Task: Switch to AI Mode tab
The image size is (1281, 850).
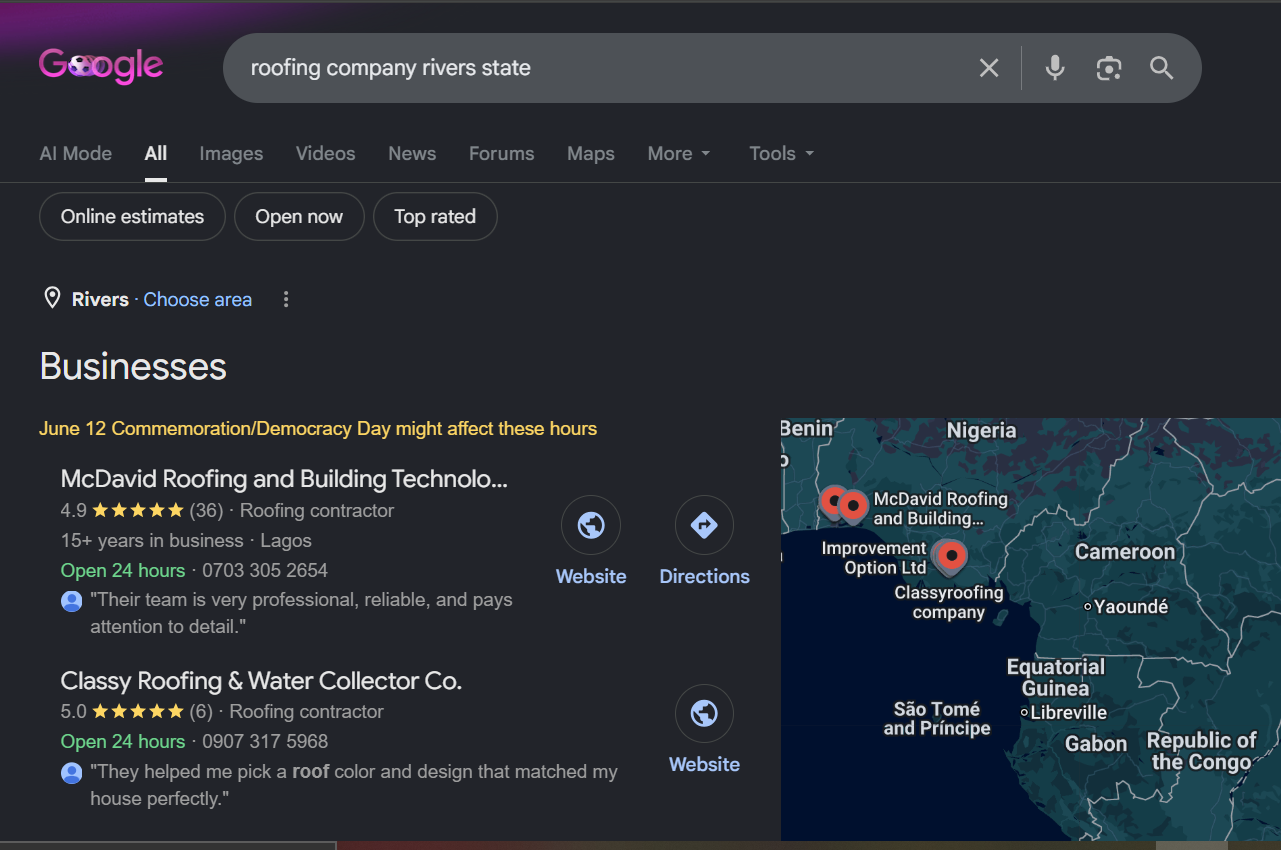Action: point(76,153)
